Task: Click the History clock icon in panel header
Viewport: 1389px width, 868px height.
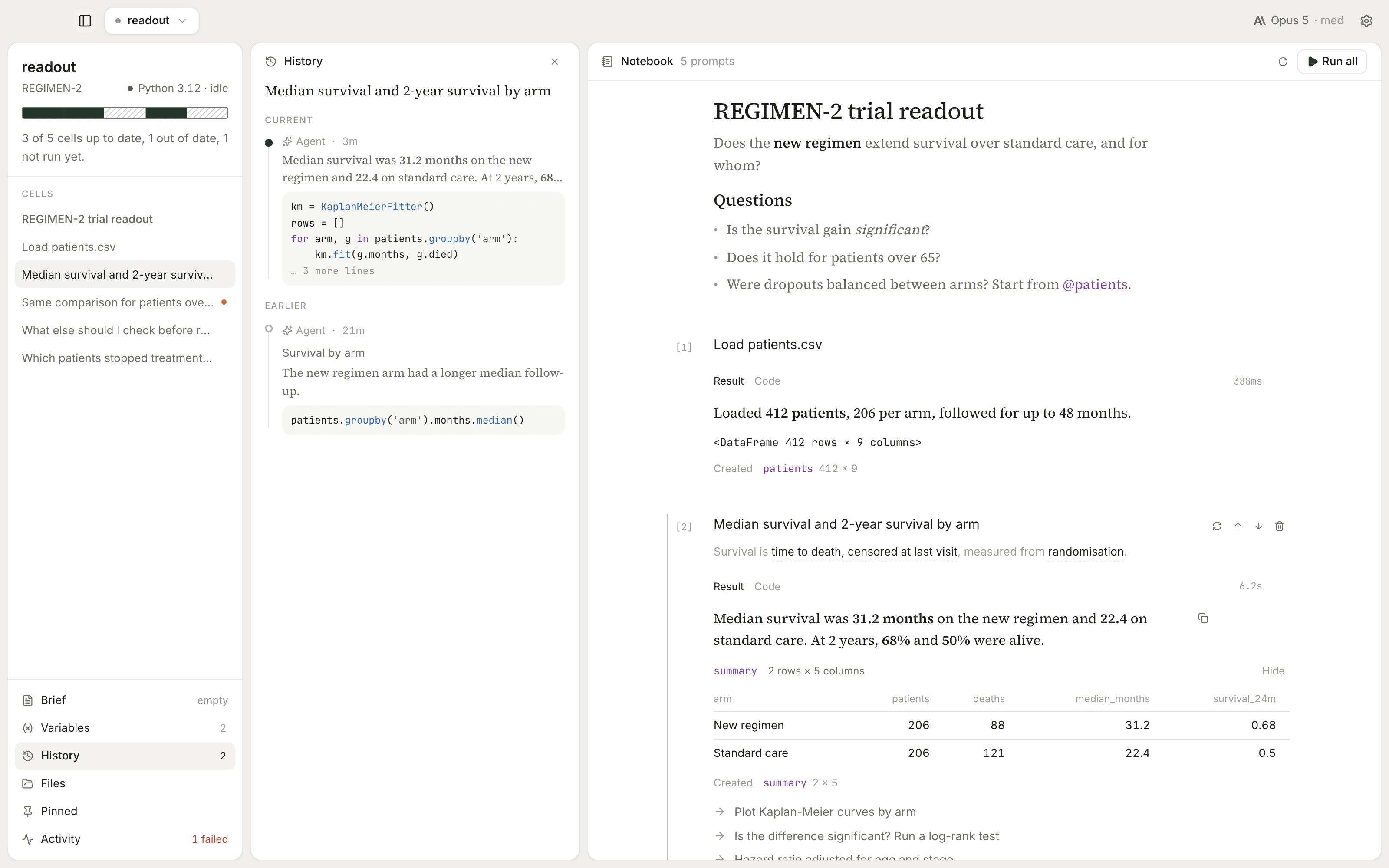Action: pyautogui.click(x=271, y=62)
